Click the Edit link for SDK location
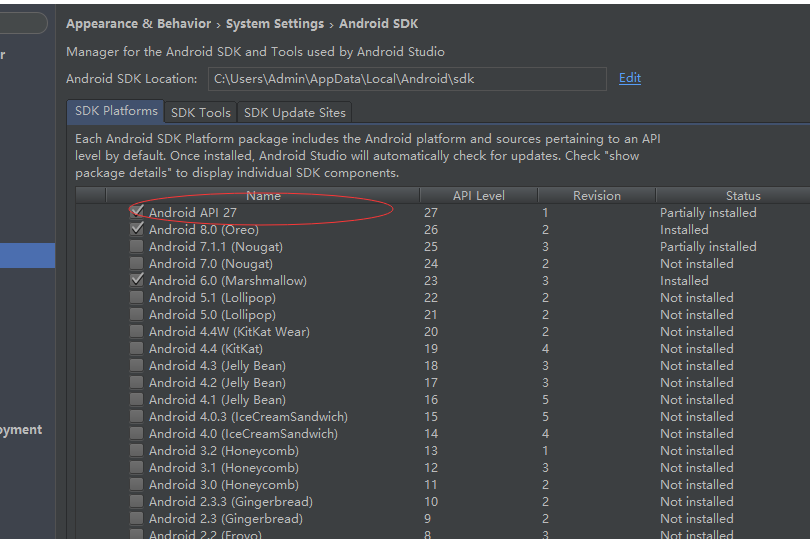This screenshot has width=810, height=539. point(630,78)
